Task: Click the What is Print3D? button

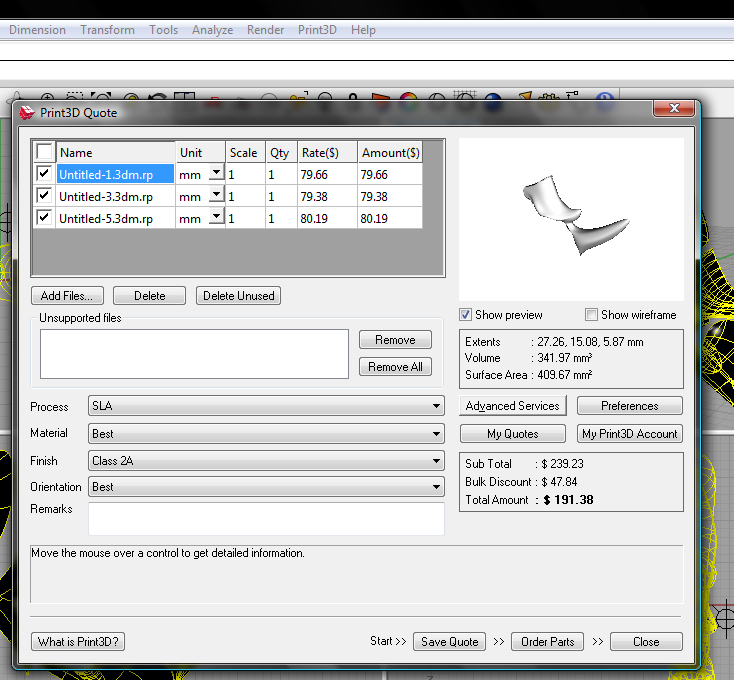Action: [78, 642]
